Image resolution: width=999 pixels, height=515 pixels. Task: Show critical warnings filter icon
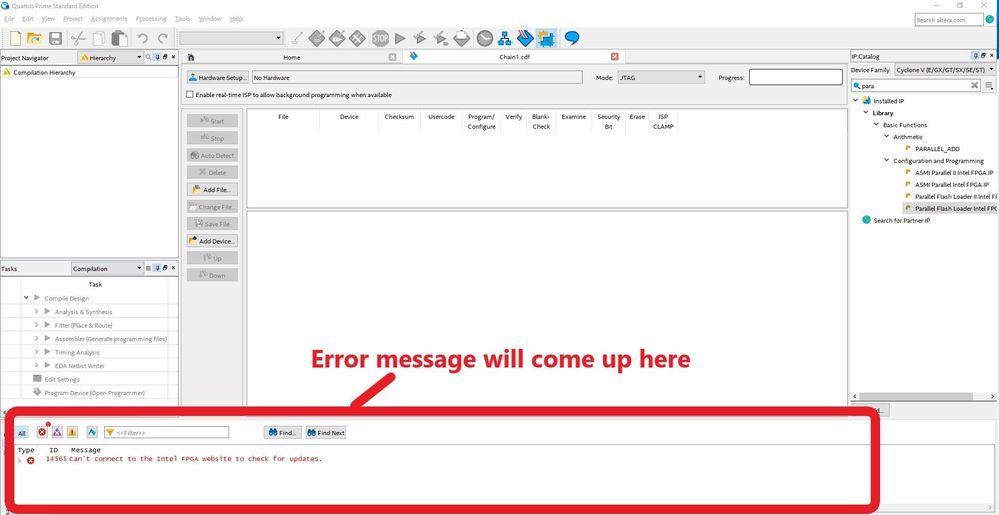57,432
